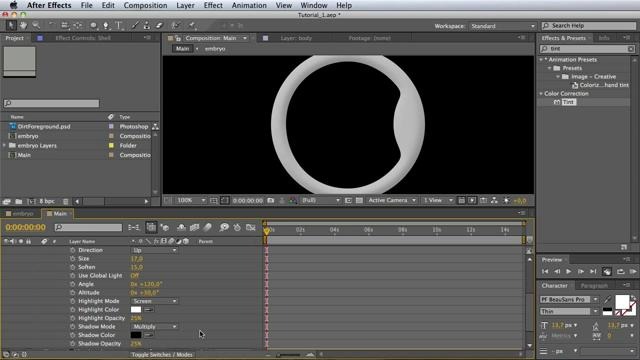
Task: Open the Workspace Standard dropdown
Action: 502,26
